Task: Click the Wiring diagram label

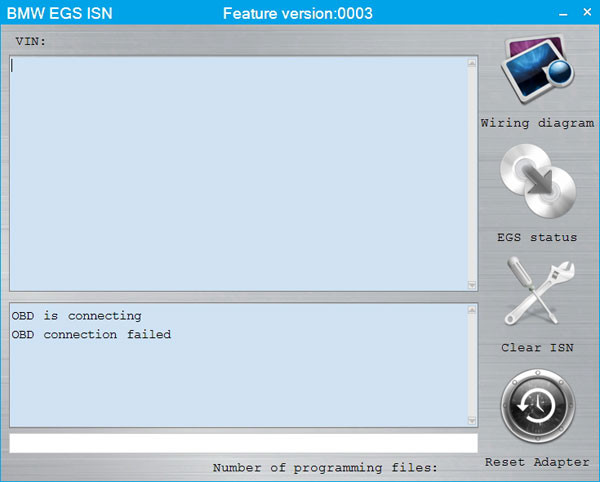Action: (x=537, y=123)
